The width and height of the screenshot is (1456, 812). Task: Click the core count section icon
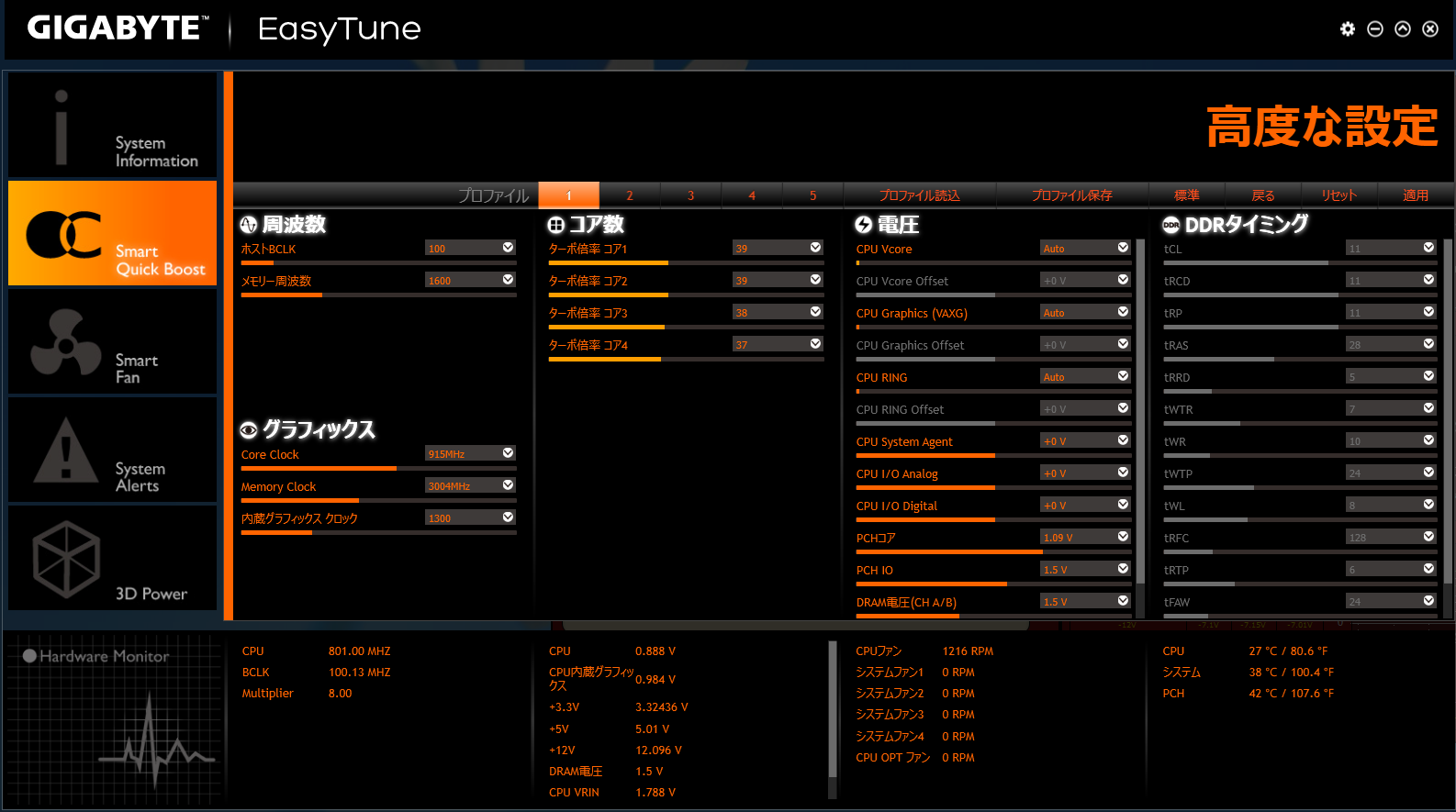click(x=555, y=225)
